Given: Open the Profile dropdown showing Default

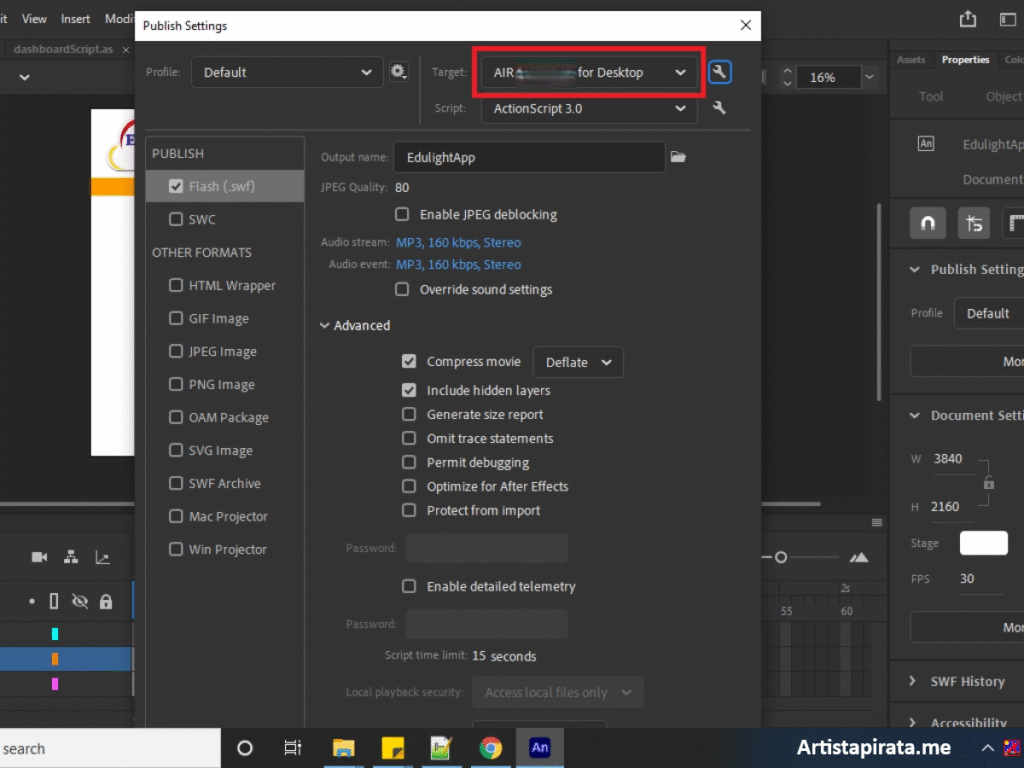Looking at the screenshot, I should coord(287,71).
